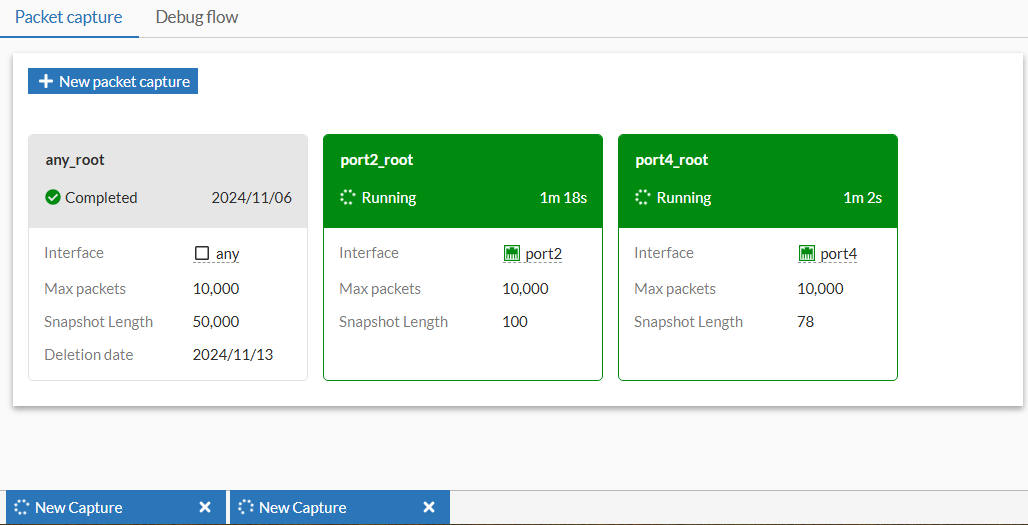The height and width of the screenshot is (525, 1028).
Task: Click the plus icon on New packet capture
Action: tap(45, 82)
